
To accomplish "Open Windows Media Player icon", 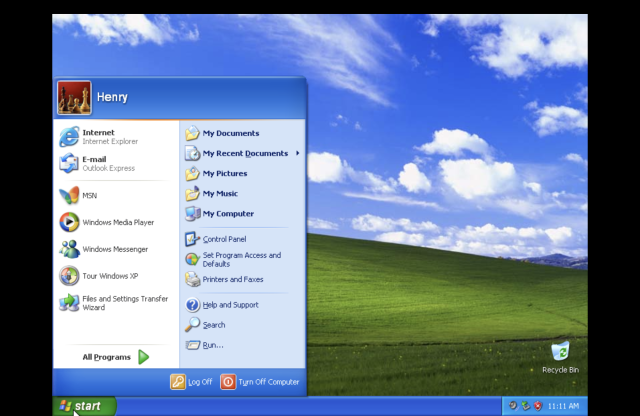I will coord(69,222).
